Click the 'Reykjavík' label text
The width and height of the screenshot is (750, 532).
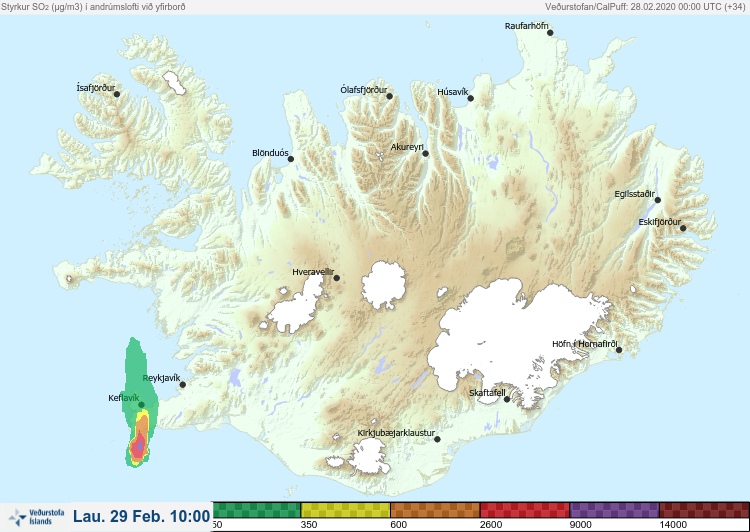click(x=162, y=378)
